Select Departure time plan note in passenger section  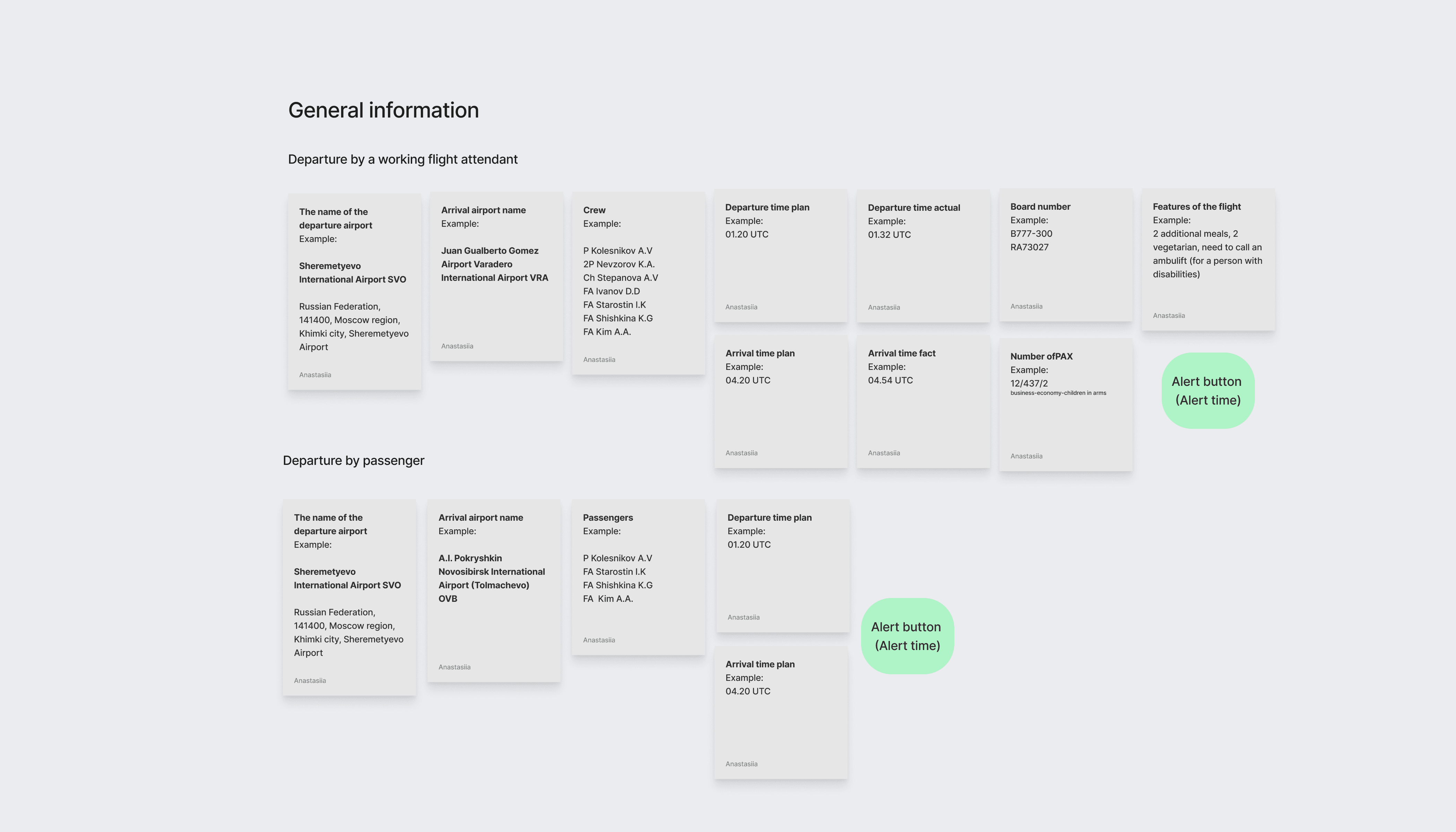[782, 566]
